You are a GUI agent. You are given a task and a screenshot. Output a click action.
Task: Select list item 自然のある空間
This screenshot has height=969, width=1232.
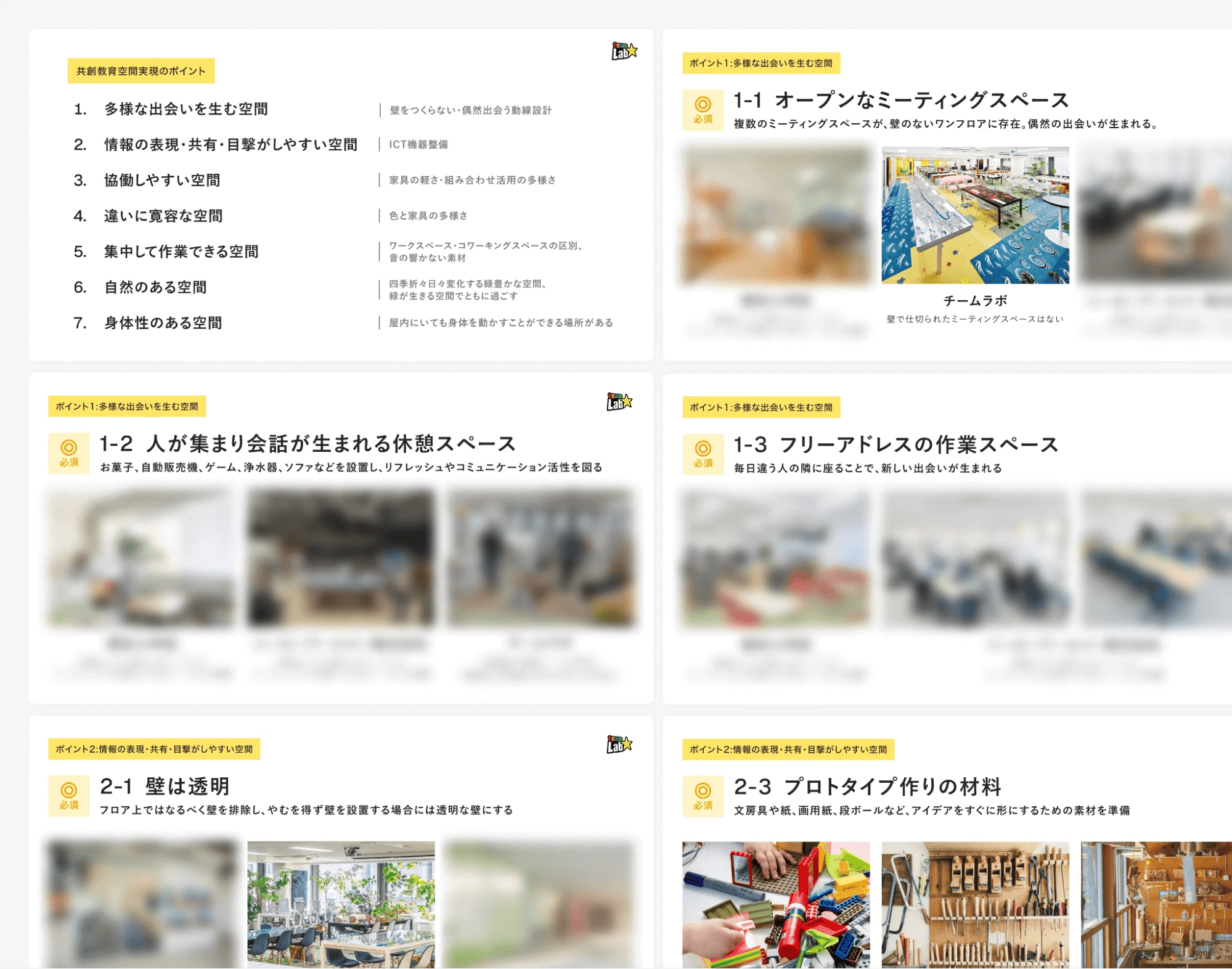[155, 287]
